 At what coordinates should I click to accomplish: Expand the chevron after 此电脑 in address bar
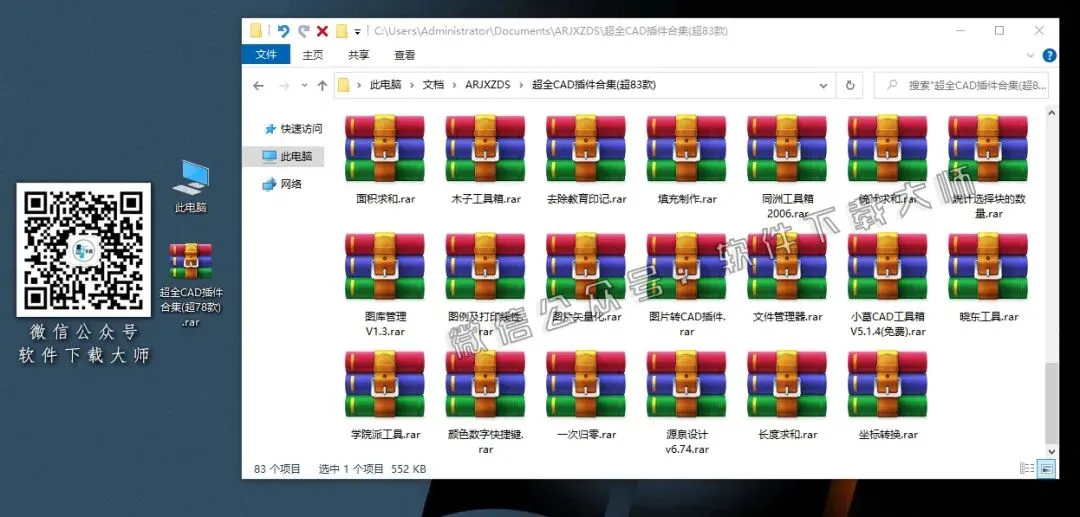click(413, 85)
